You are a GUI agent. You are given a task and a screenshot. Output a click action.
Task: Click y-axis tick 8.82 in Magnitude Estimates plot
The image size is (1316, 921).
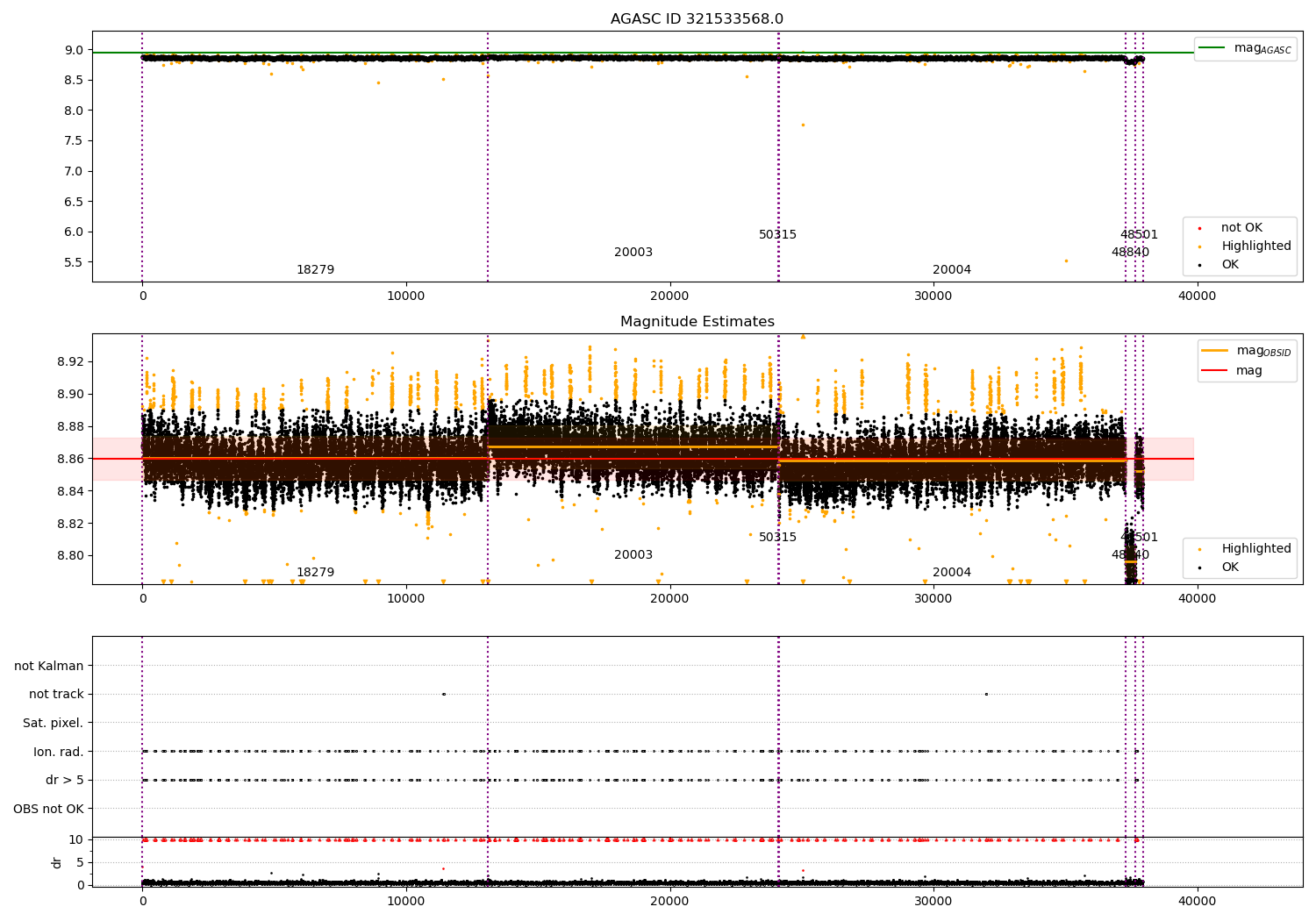click(x=70, y=524)
